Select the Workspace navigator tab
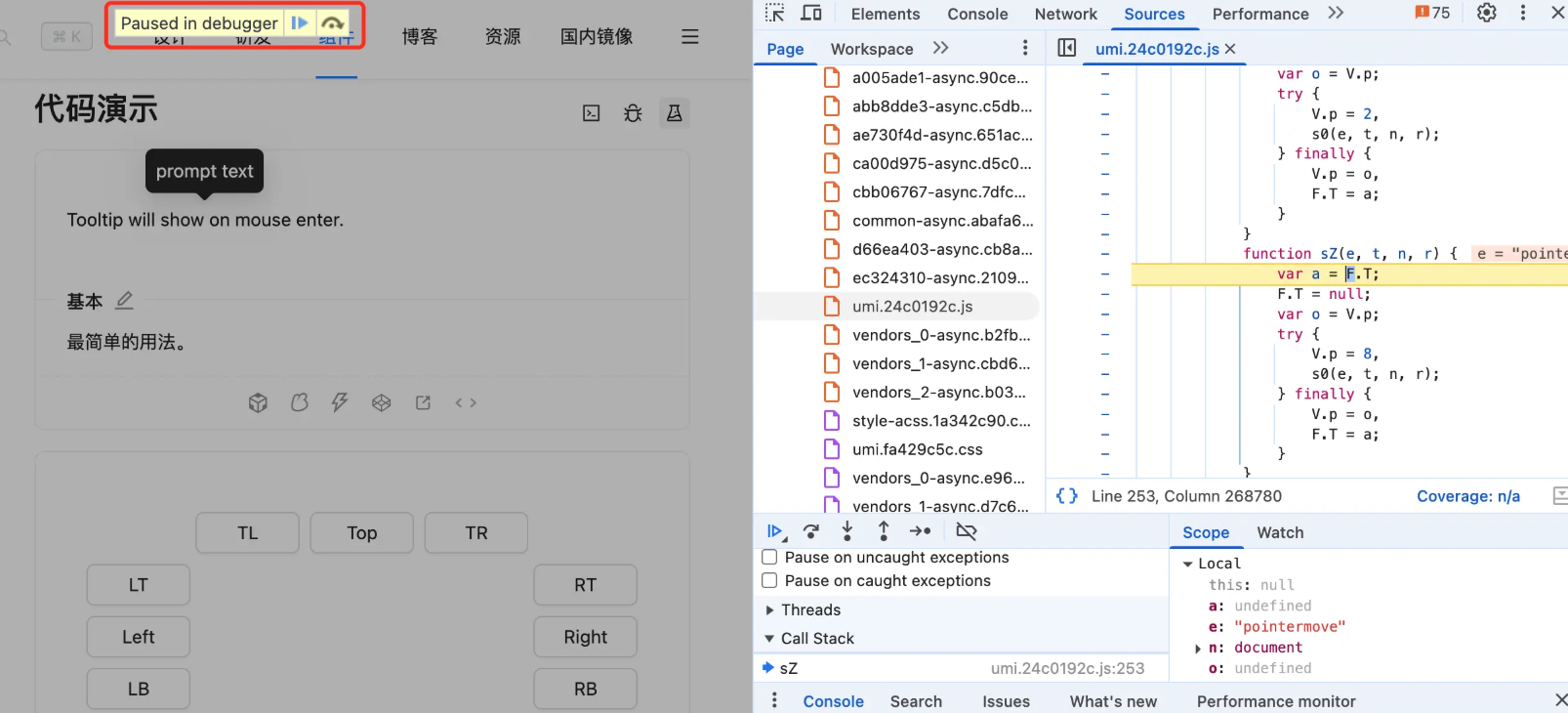 pyautogui.click(x=872, y=49)
